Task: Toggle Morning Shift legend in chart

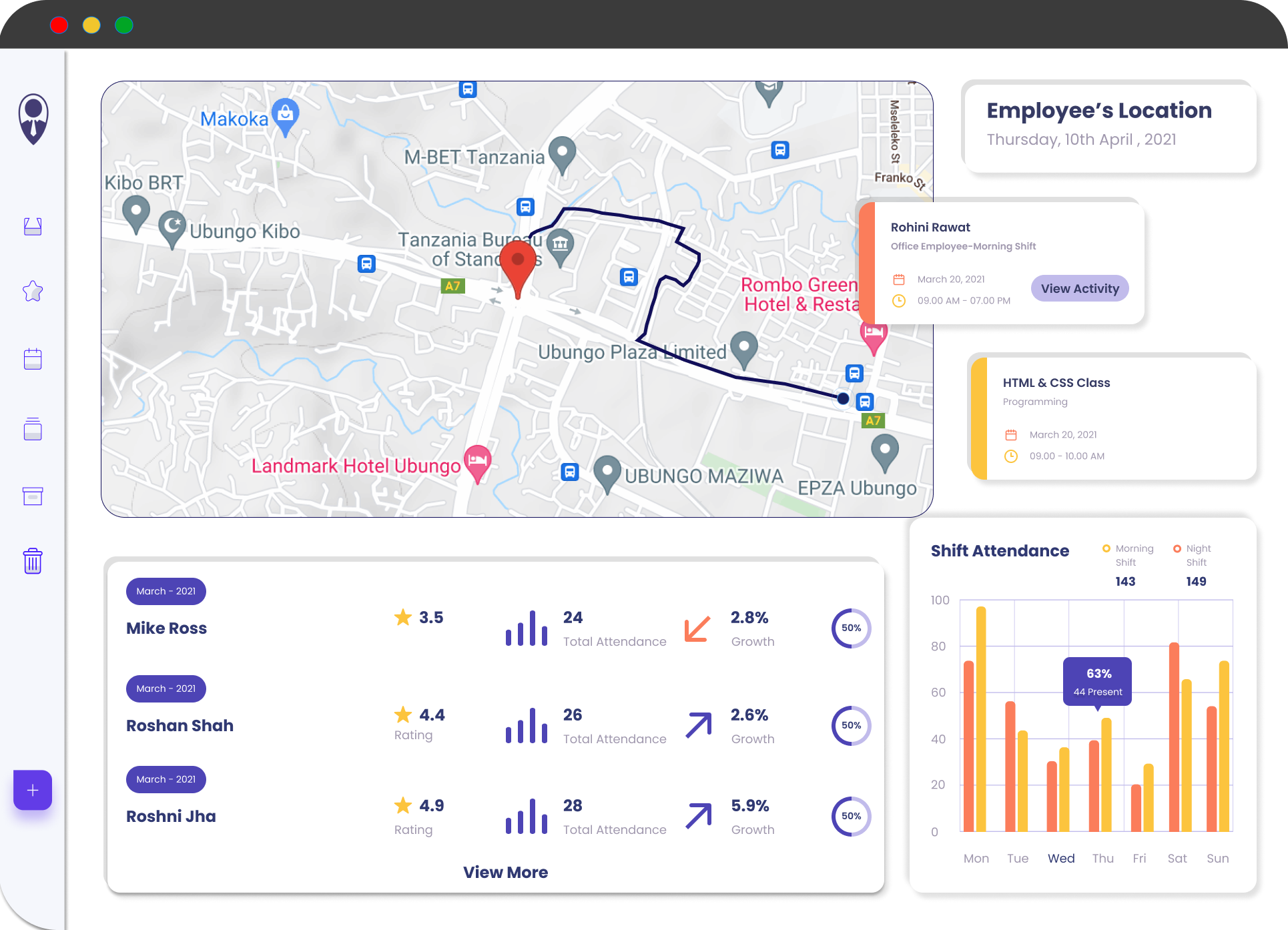Action: tap(1128, 555)
